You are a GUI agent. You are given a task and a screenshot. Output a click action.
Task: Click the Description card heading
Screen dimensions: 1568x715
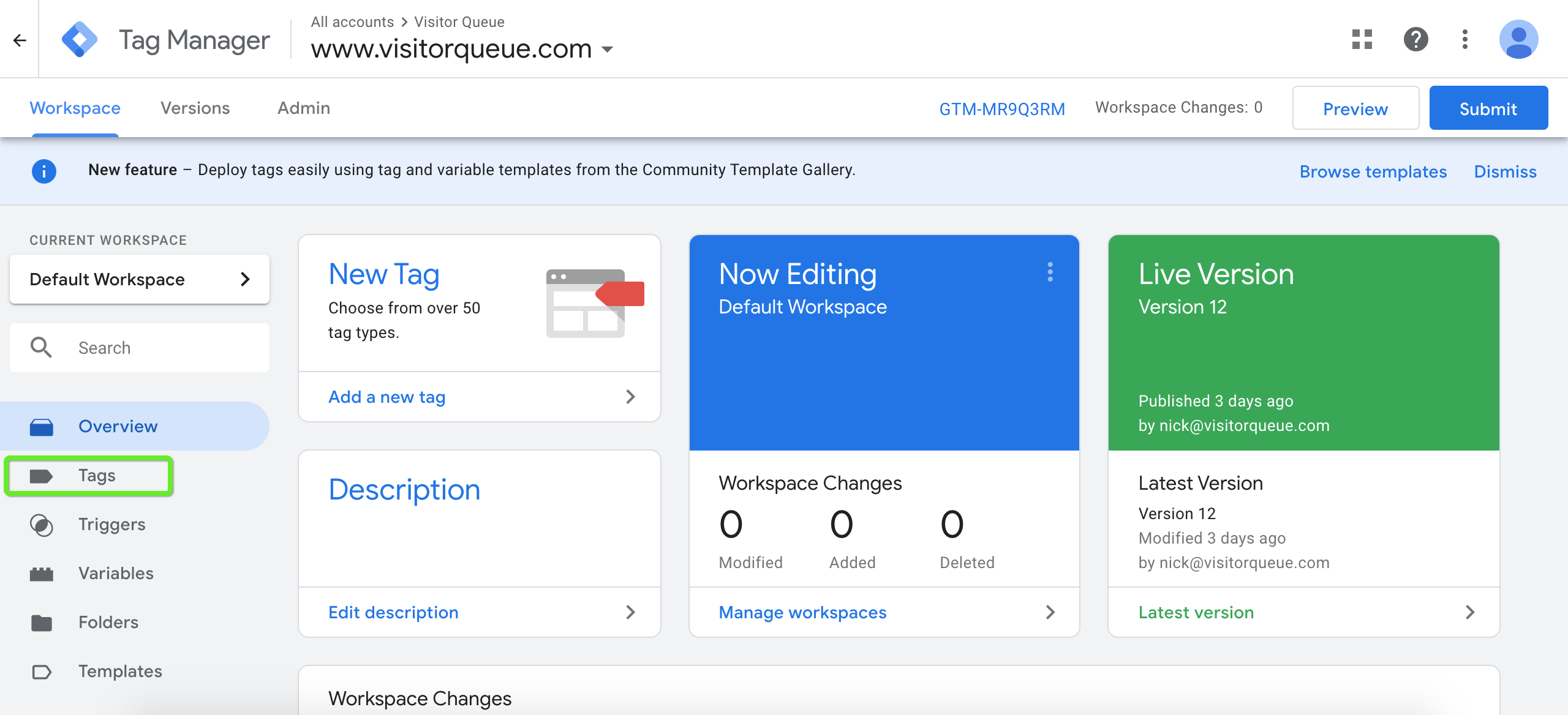(404, 490)
